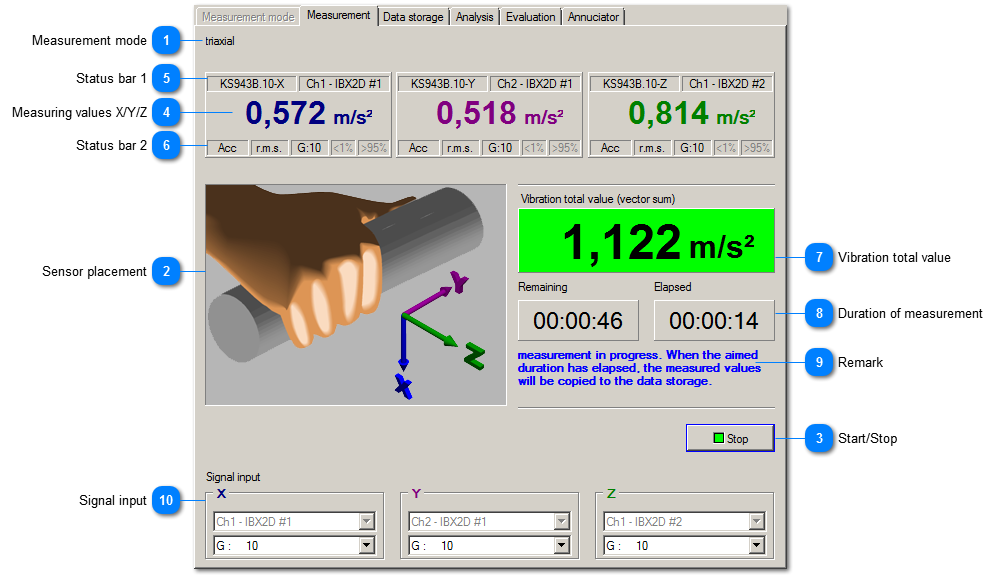Click the Measurement mode callout badge 1
This screenshot has height=578, width=999.
(x=166, y=41)
